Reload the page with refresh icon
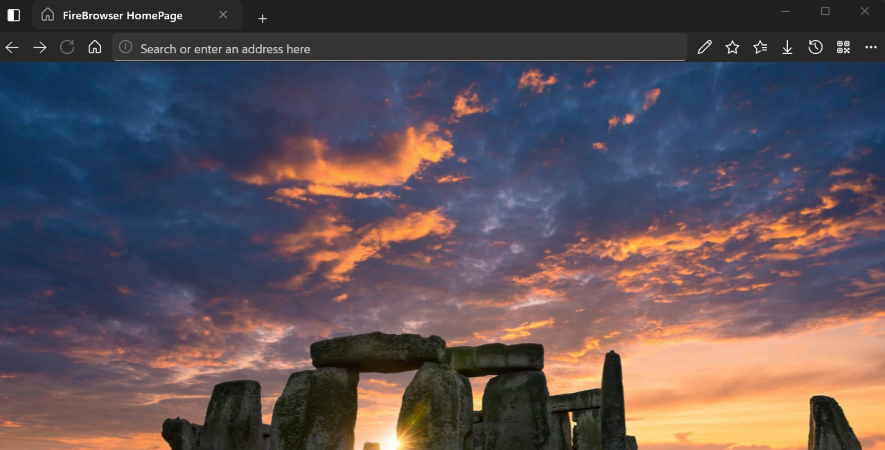The width and height of the screenshot is (885, 450). click(x=67, y=47)
